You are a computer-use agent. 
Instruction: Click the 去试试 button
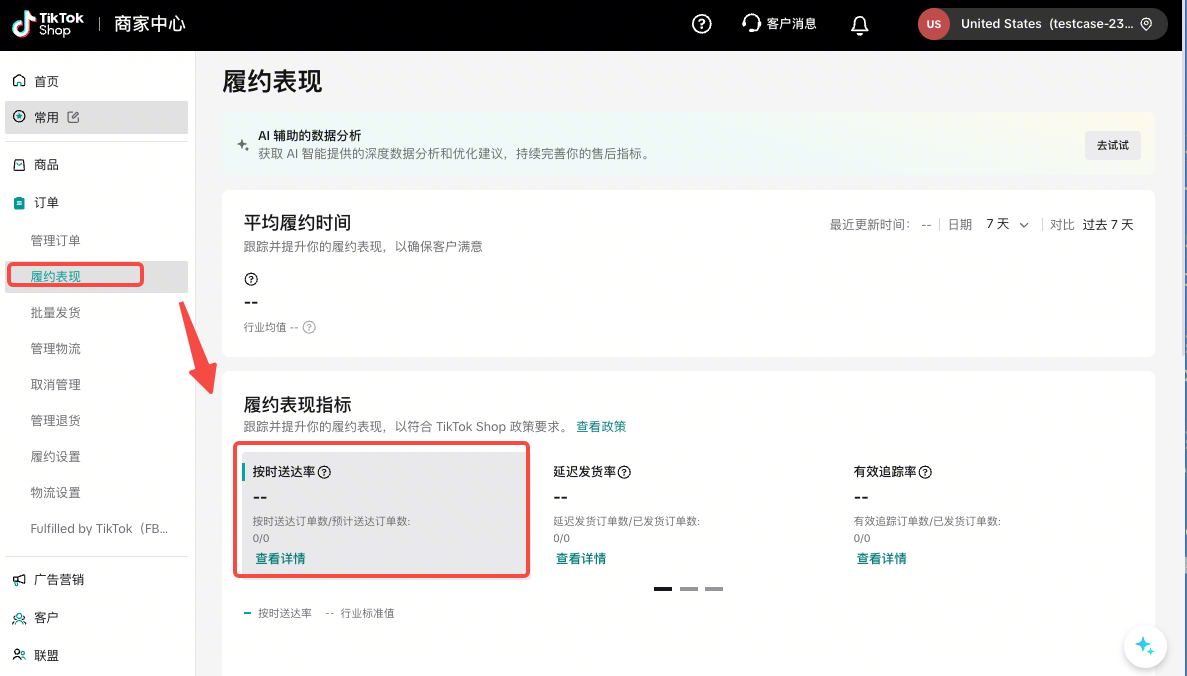coord(1112,145)
